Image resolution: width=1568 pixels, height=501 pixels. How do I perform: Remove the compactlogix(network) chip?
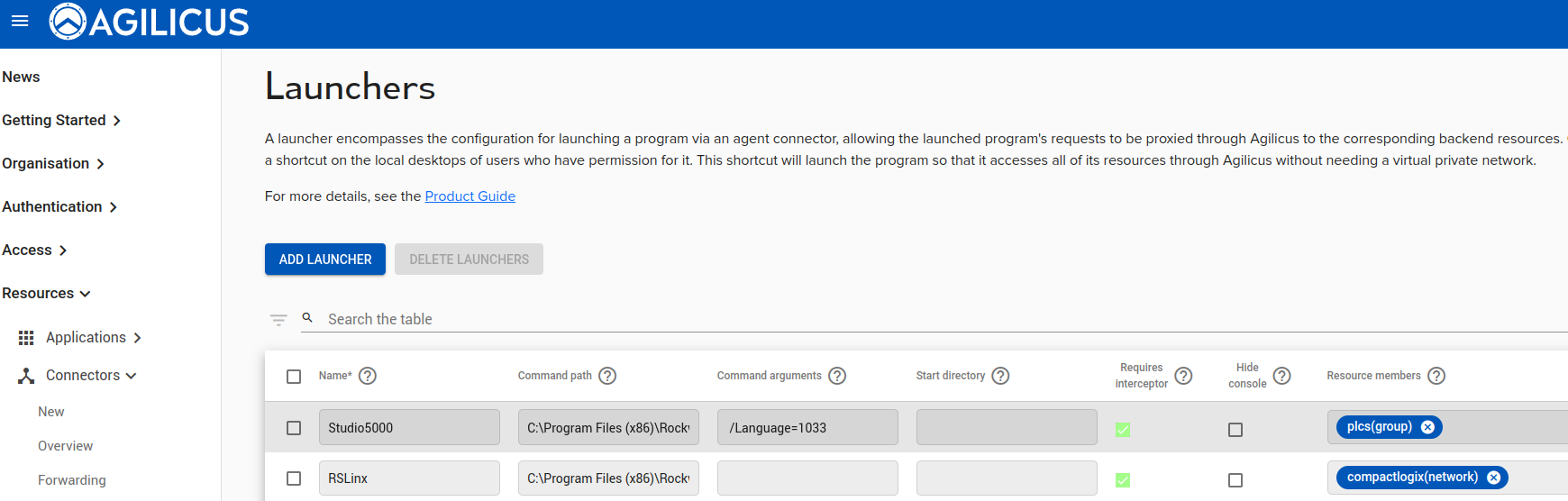(x=1493, y=478)
